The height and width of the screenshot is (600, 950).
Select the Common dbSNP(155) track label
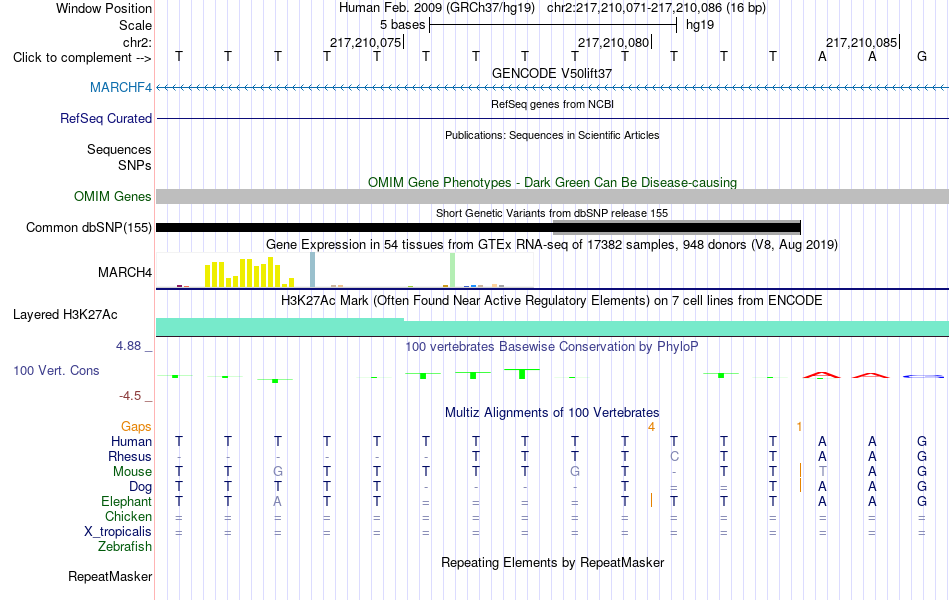(88, 227)
